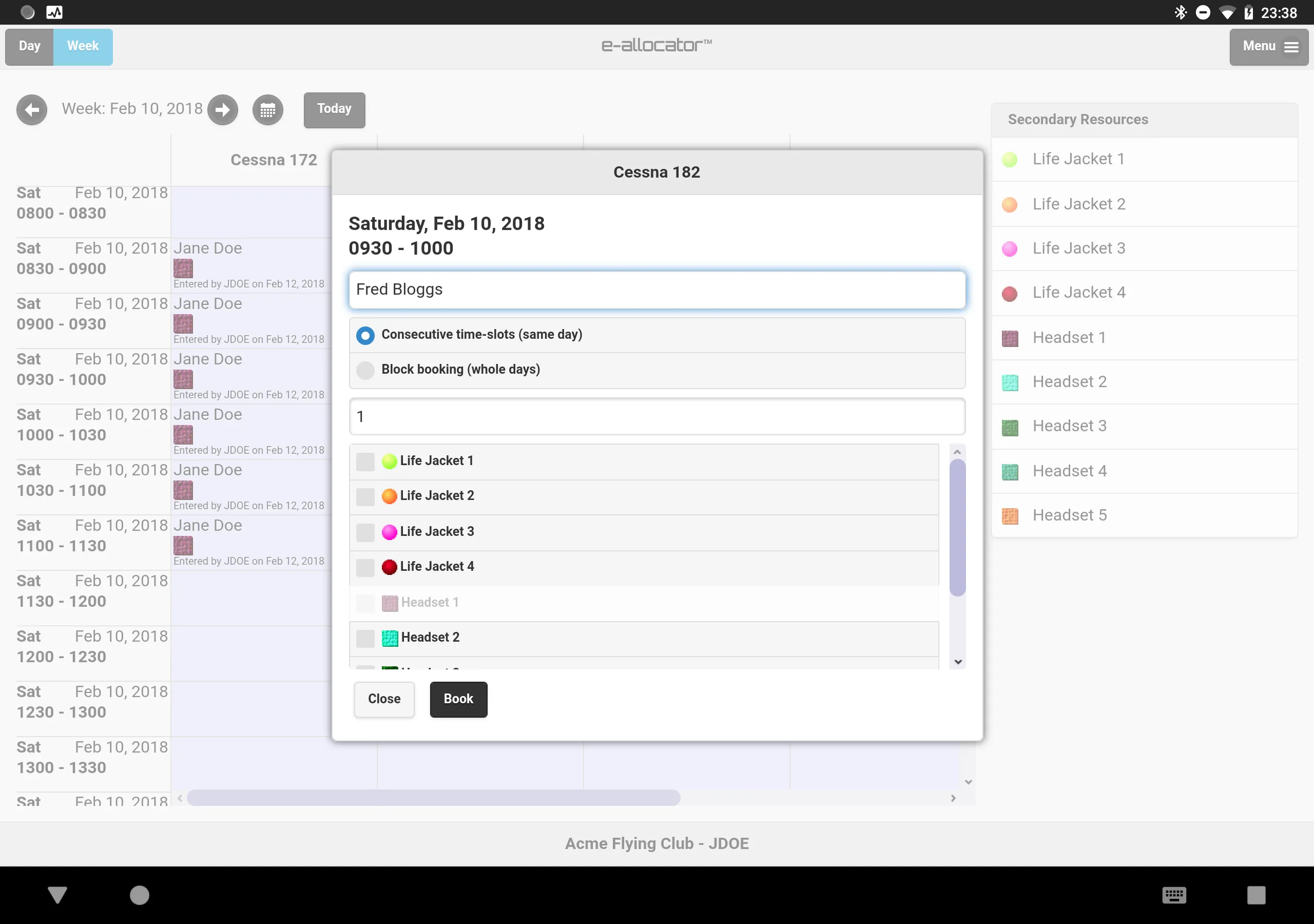The width and height of the screenshot is (1314, 924).
Task: Click schedule grid scroll-down chevron
Action: [x=969, y=782]
